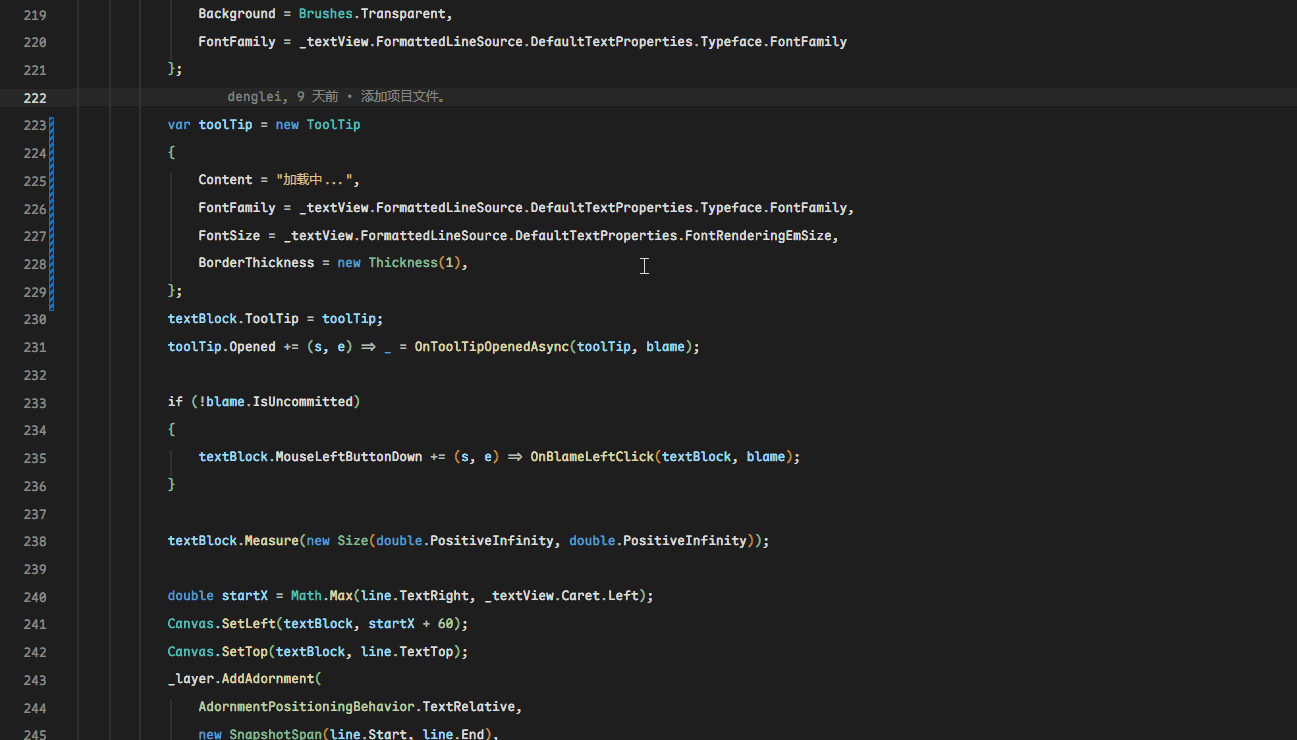Screen dimensions: 1297x740
Task: Click the "Thickness" type on line 228
Action: (403, 263)
